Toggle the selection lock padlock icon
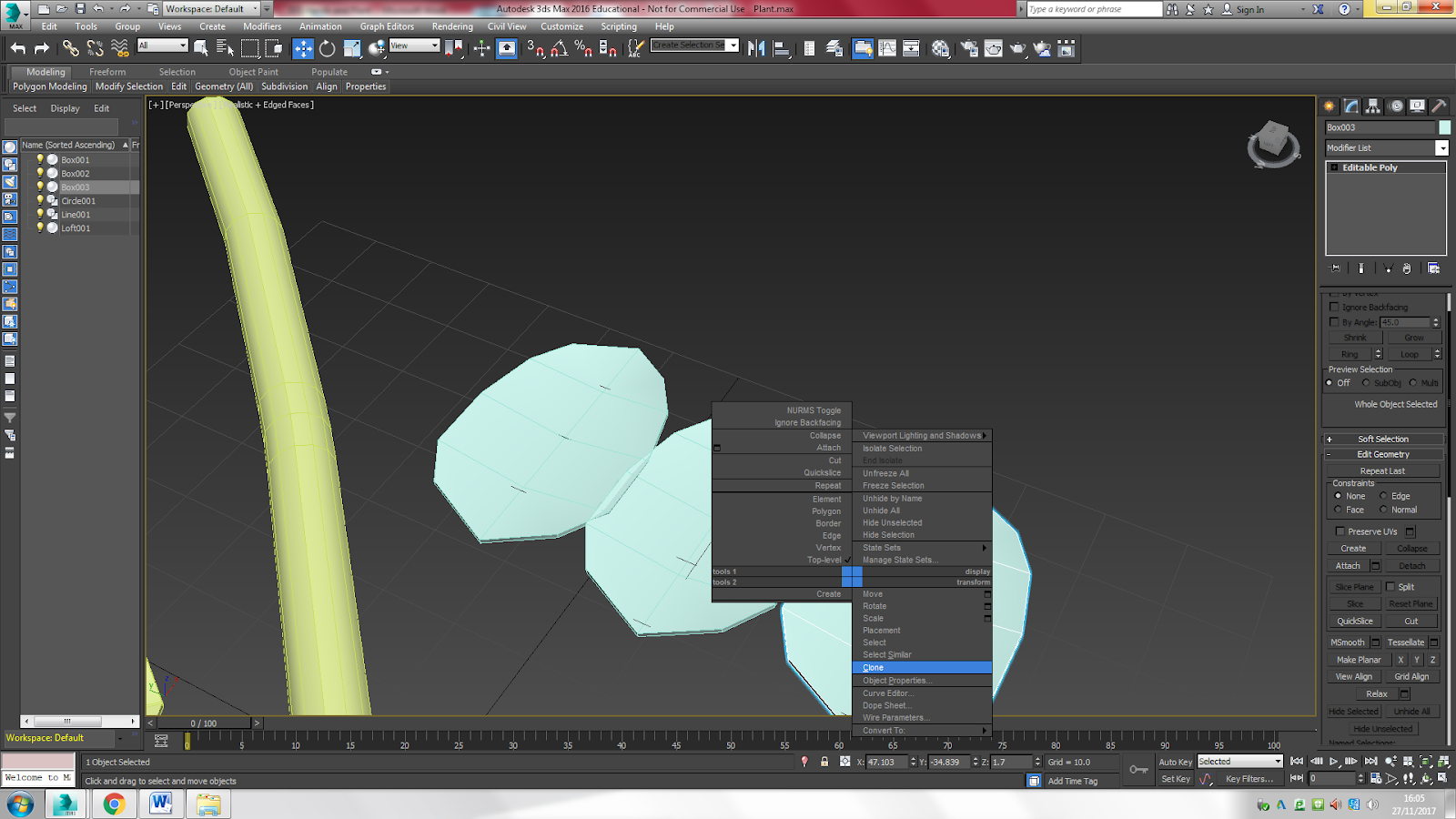1456x819 pixels. (824, 762)
